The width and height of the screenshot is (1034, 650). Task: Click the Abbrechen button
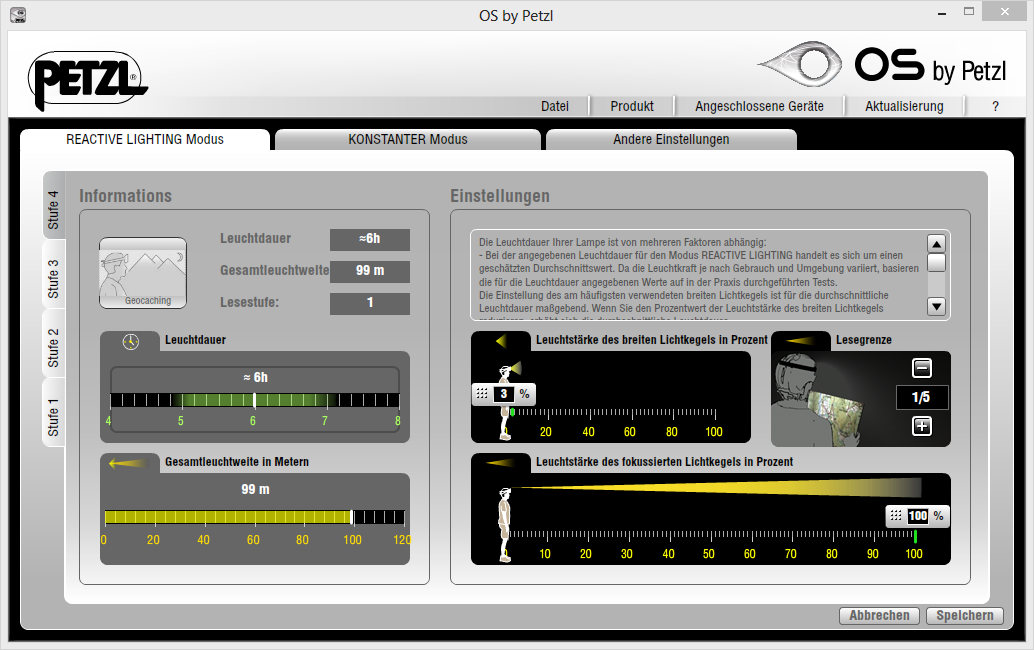[x=879, y=615]
